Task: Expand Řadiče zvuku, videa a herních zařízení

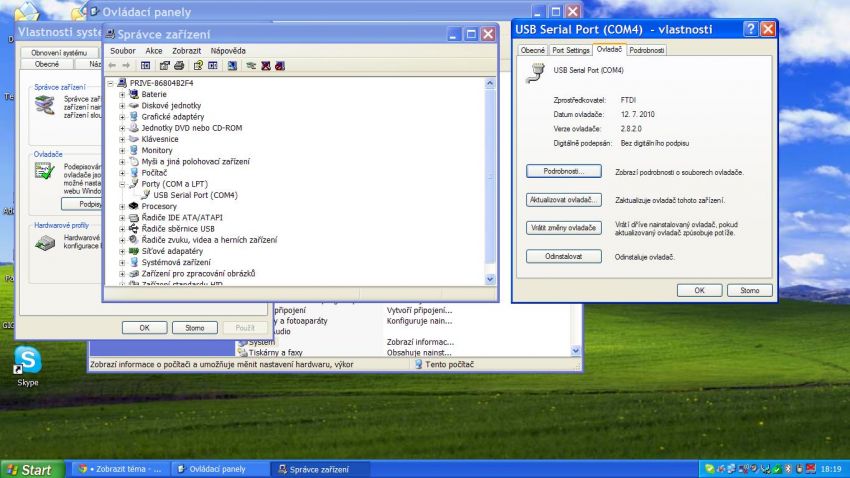Action: [122, 240]
